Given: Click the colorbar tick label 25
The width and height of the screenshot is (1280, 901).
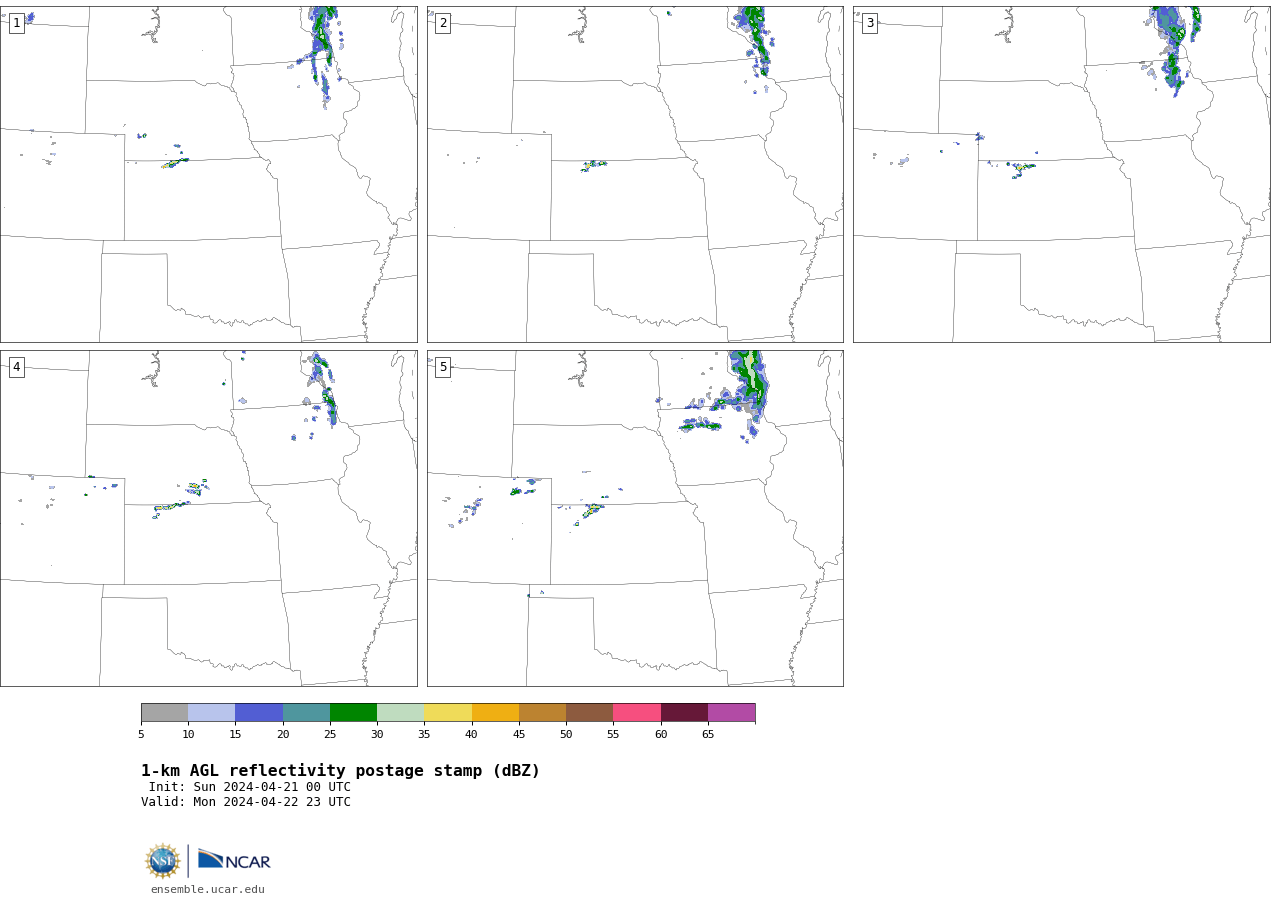Looking at the screenshot, I should point(330,735).
